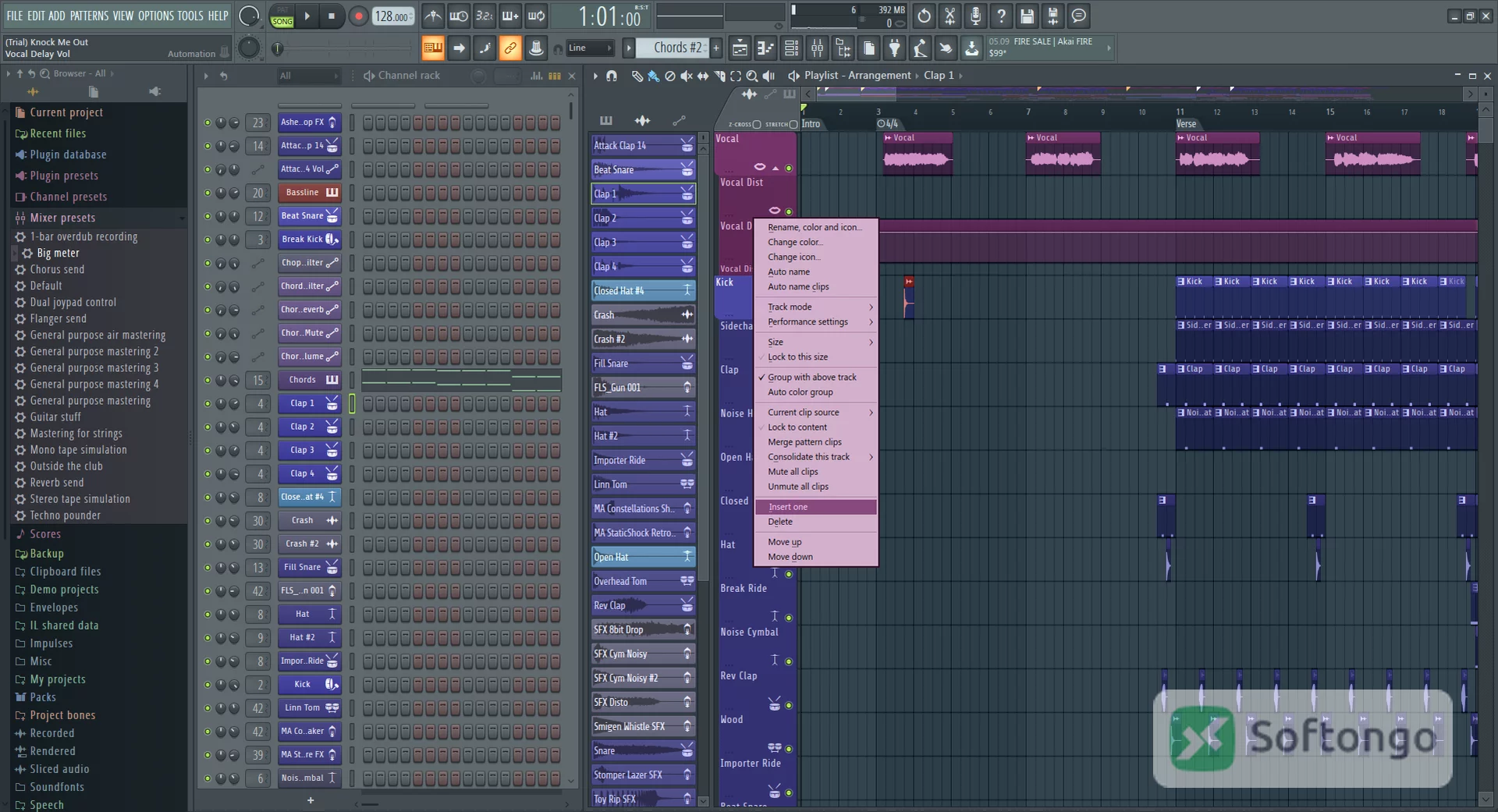Open the Mixer presets browser folder
The width and height of the screenshot is (1498, 812).
pos(62,218)
